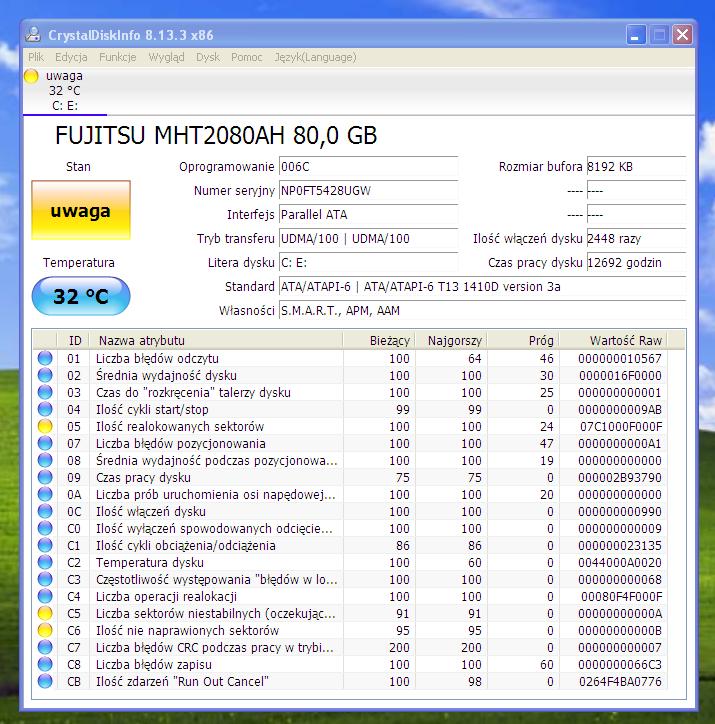Click status icon for attribute 02

[45, 375]
